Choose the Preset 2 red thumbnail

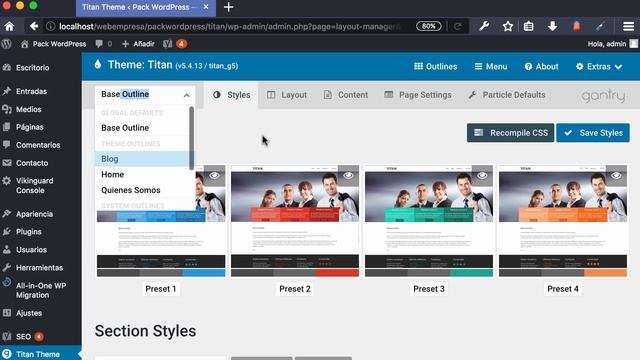tap(295, 221)
